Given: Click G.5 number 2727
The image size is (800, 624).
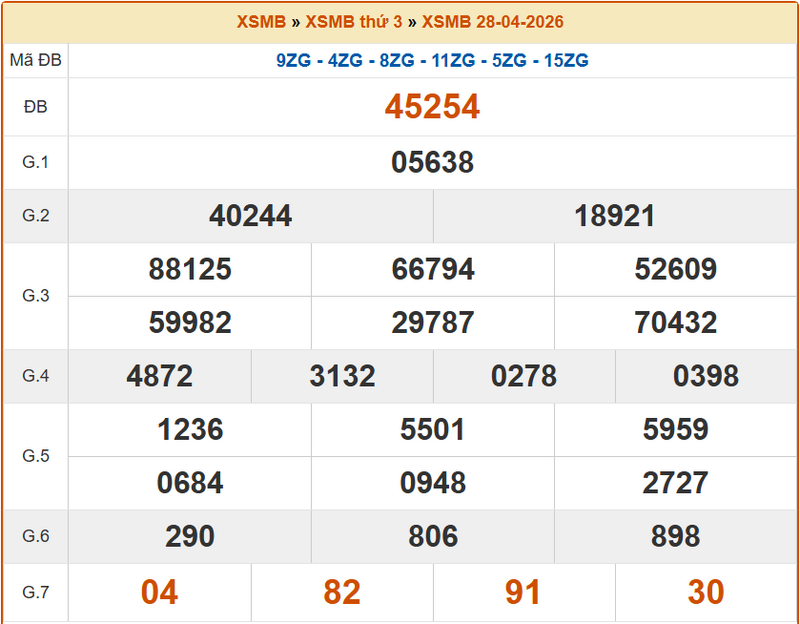Looking at the screenshot, I should click(676, 483).
